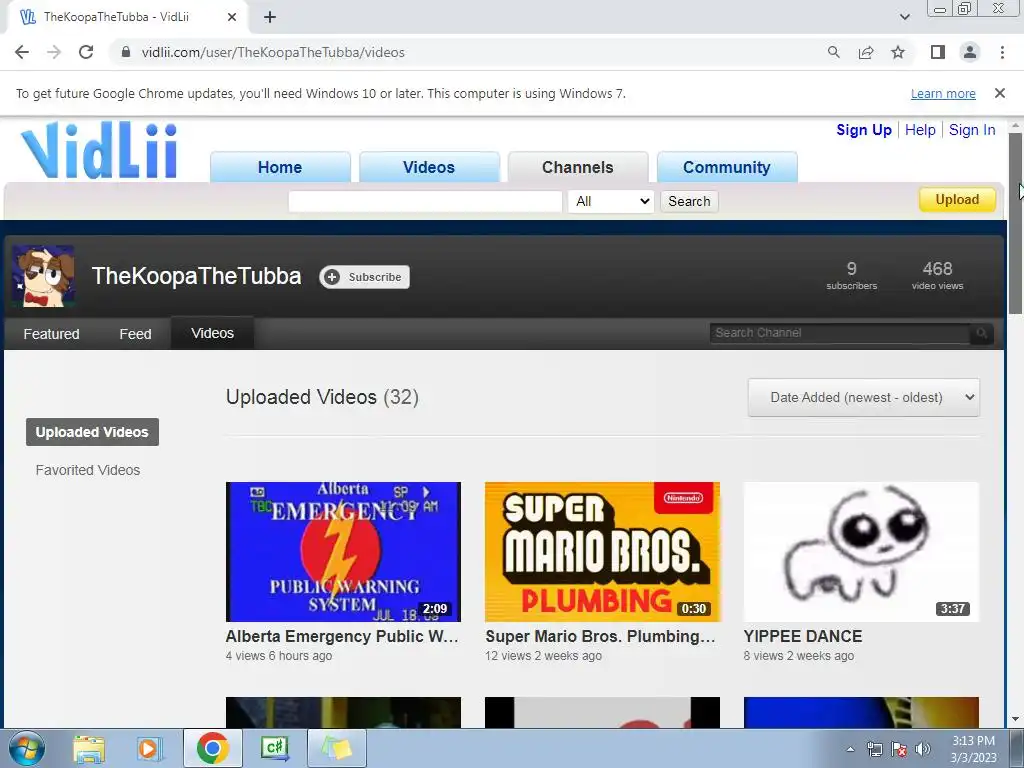
Task: Select Uploaded Videos in sidebar
Action: click(92, 432)
